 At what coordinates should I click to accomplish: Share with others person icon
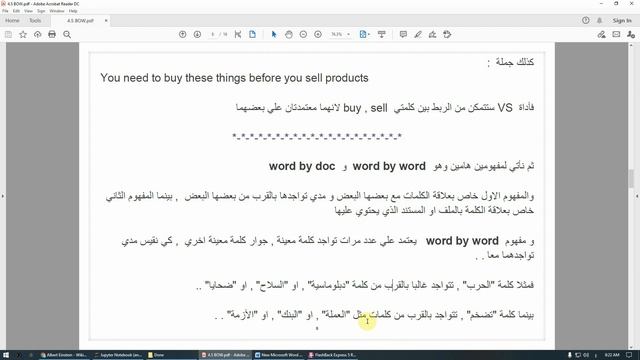[631, 35]
